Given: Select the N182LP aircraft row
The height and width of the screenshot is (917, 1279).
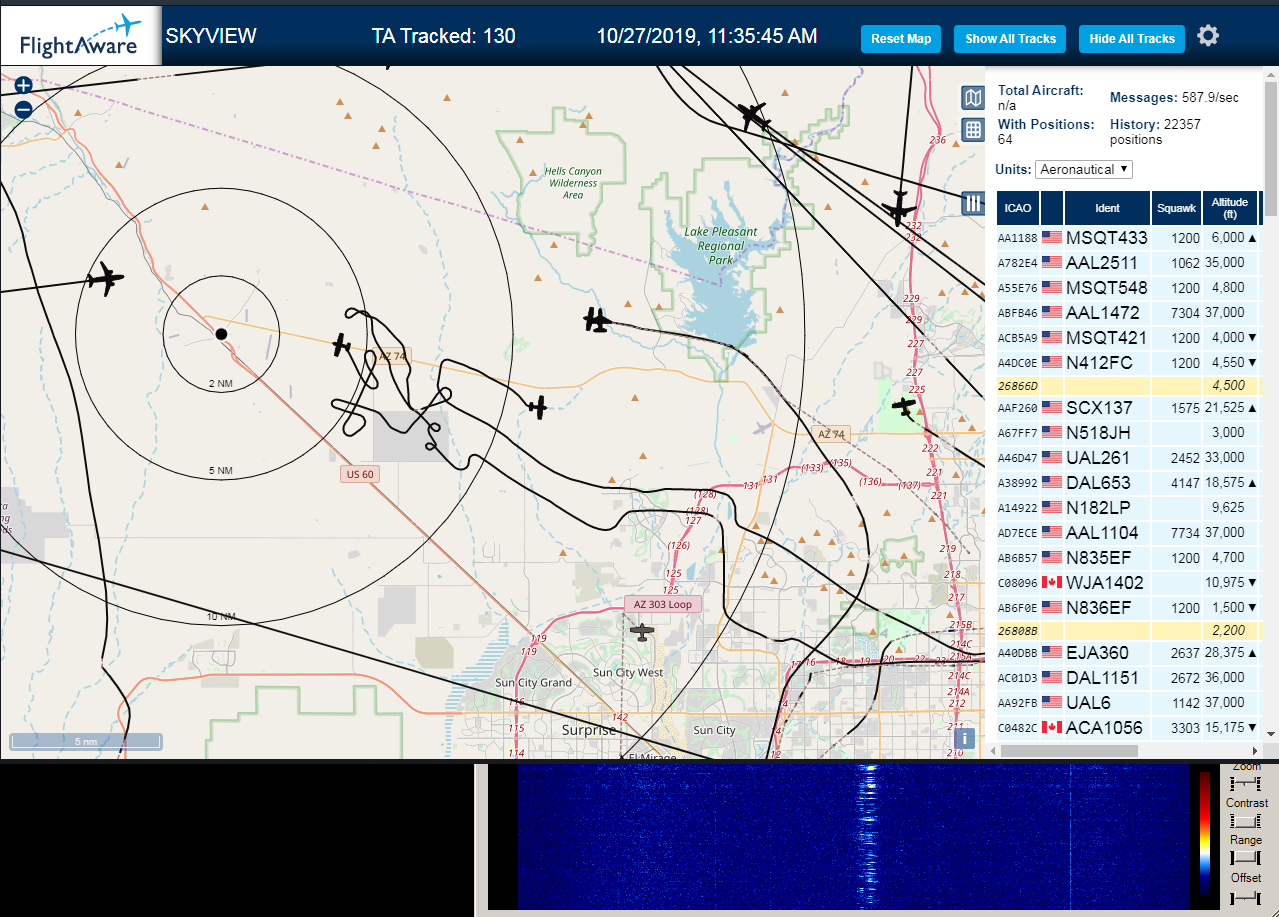Looking at the screenshot, I should 1128,507.
